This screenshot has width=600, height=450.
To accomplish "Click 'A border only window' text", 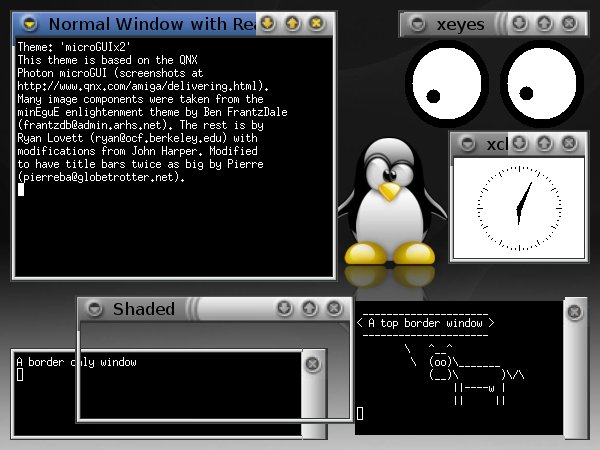I will pos(77,362).
